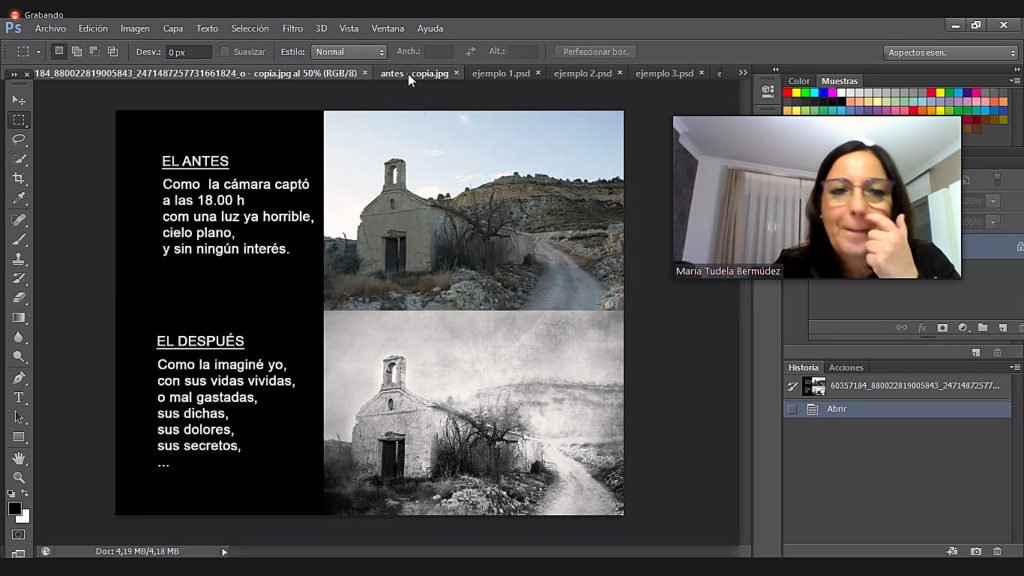This screenshot has width=1024, height=576.
Task: Open the Filtro menu
Action: (292, 29)
